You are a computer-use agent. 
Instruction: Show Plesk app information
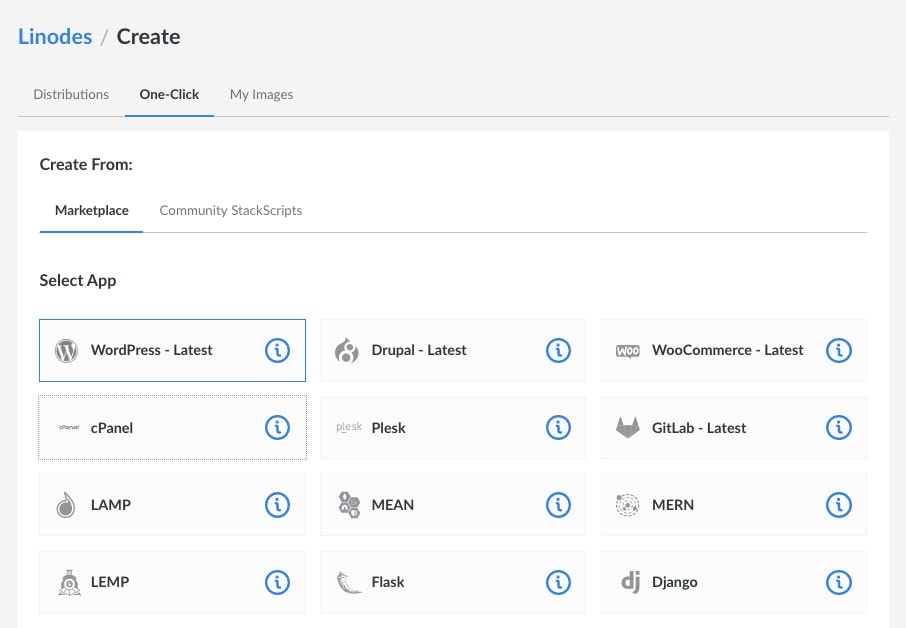pos(558,428)
